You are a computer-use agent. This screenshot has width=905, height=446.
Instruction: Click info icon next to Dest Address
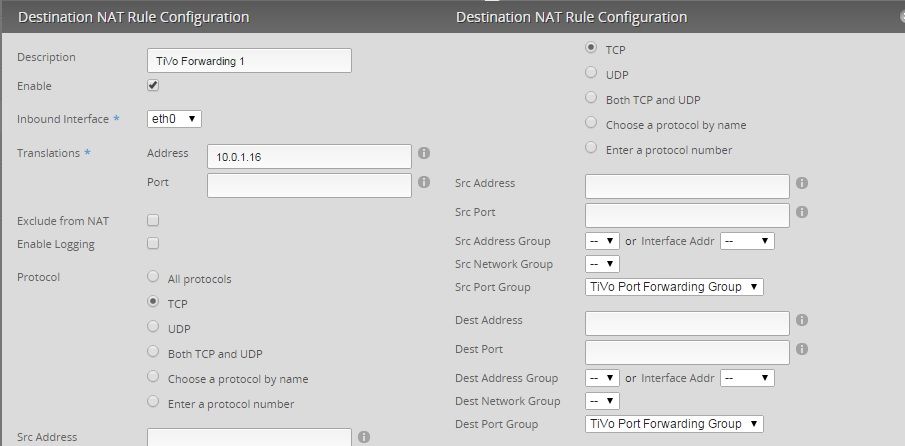pyautogui.click(x=802, y=320)
